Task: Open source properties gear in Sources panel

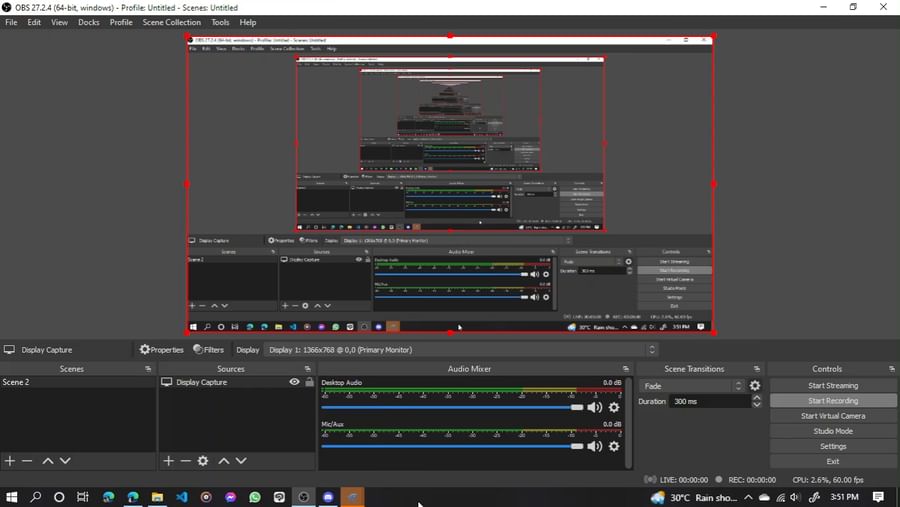Action: [203, 461]
